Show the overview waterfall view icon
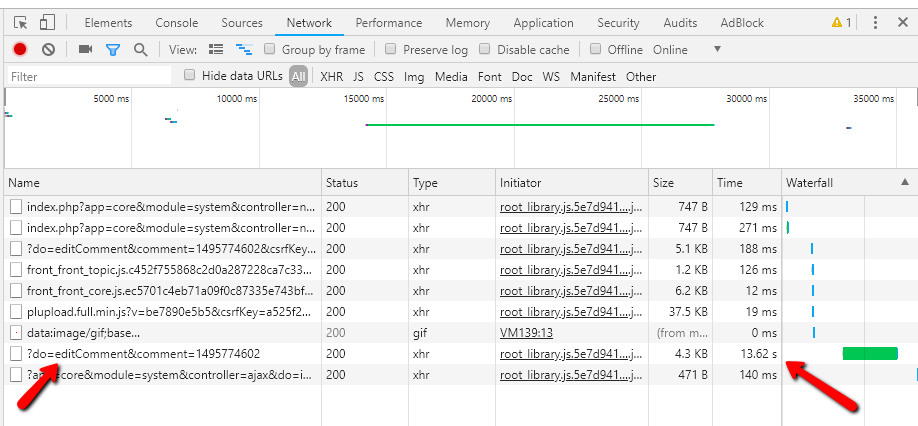Image resolution: width=918 pixels, height=426 pixels. click(243, 49)
